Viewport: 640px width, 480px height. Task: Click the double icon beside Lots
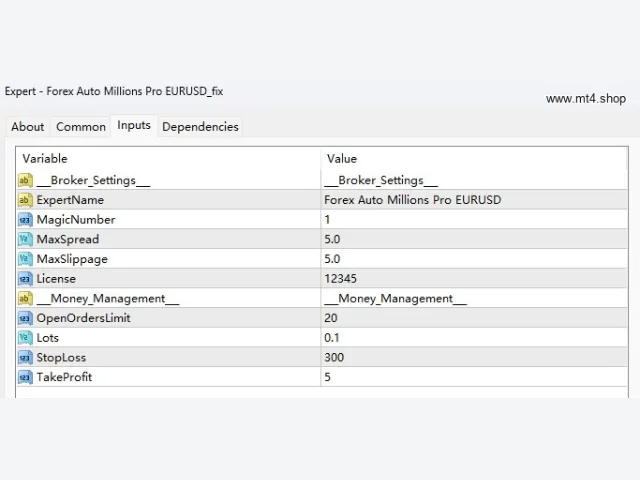25,338
